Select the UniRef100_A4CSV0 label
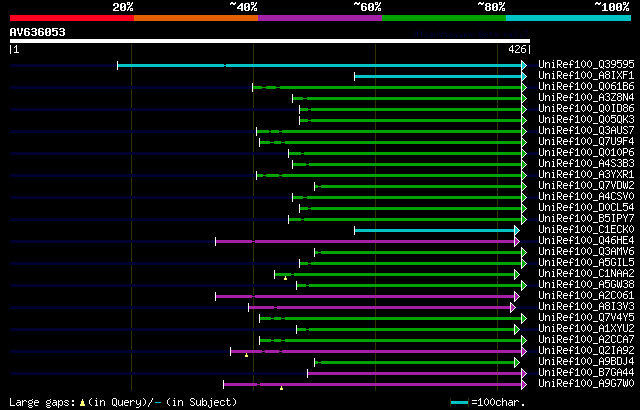The height and width of the screenshot is (410, 640). [x=586, y=197]
